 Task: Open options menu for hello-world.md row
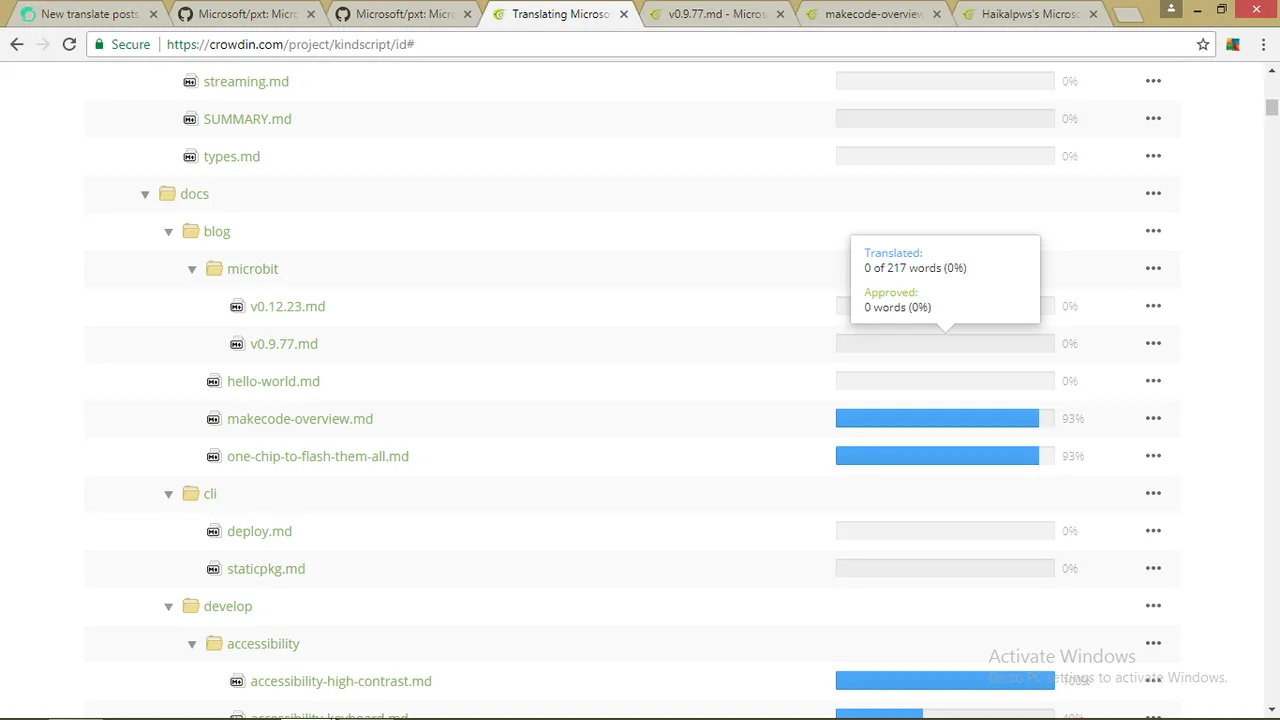[1153, 381]
